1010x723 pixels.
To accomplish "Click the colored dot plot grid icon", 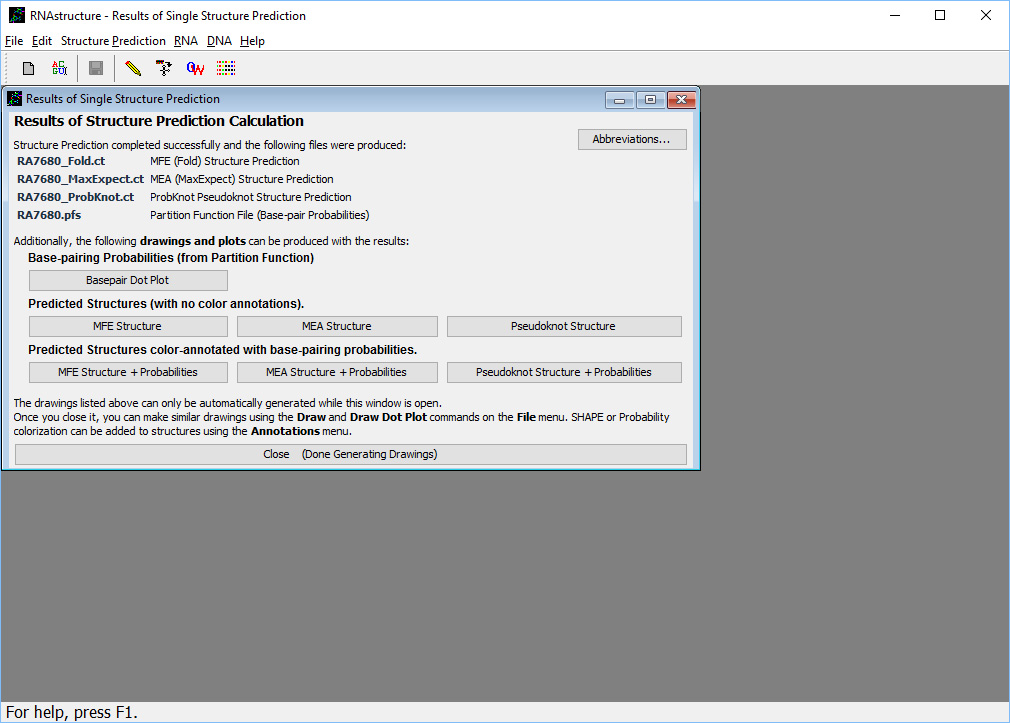I will coord(226,68).
